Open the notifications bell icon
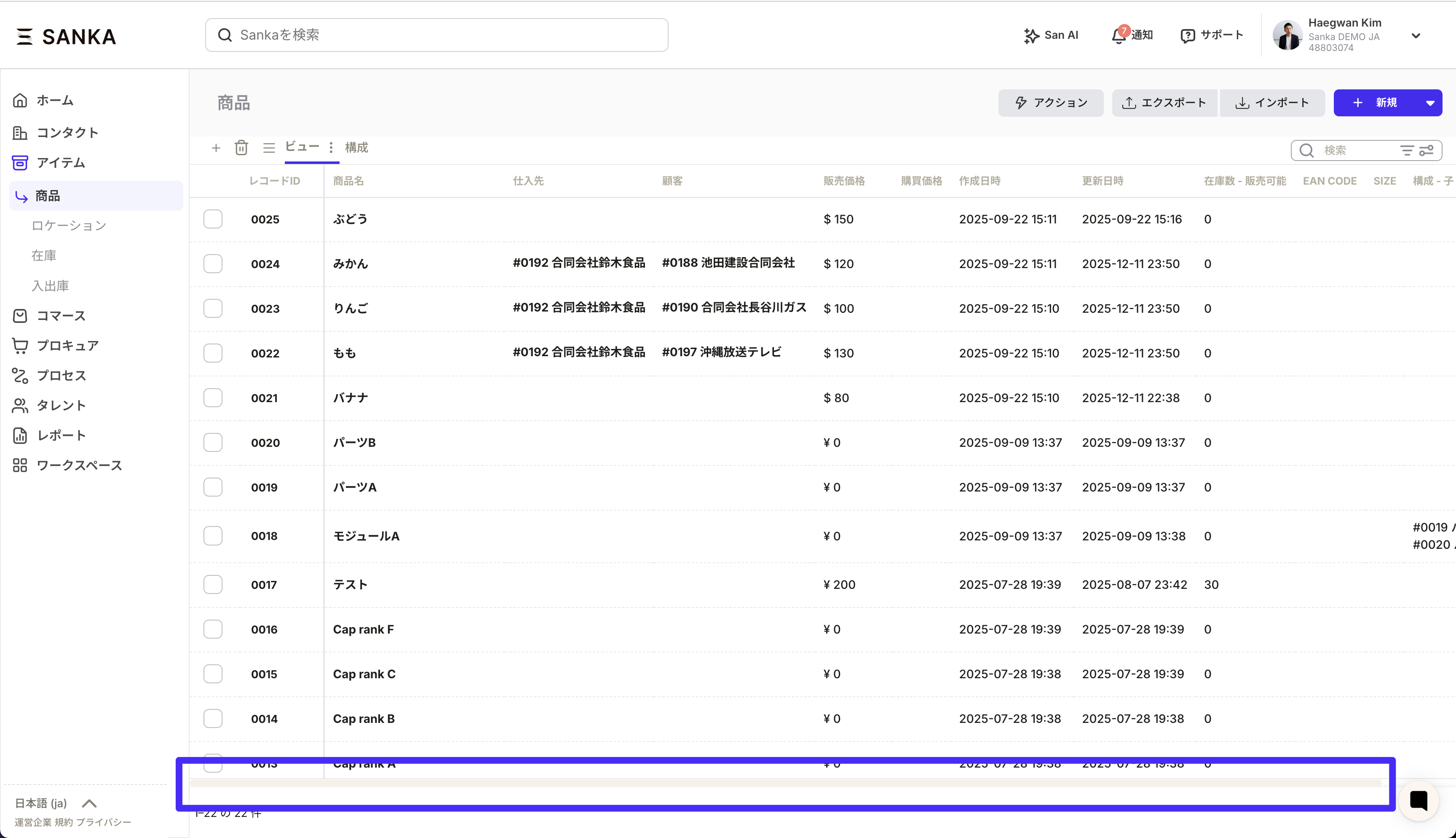Image resolution: width=1456 pixels, height=838 pixels. click(1119, 35)
